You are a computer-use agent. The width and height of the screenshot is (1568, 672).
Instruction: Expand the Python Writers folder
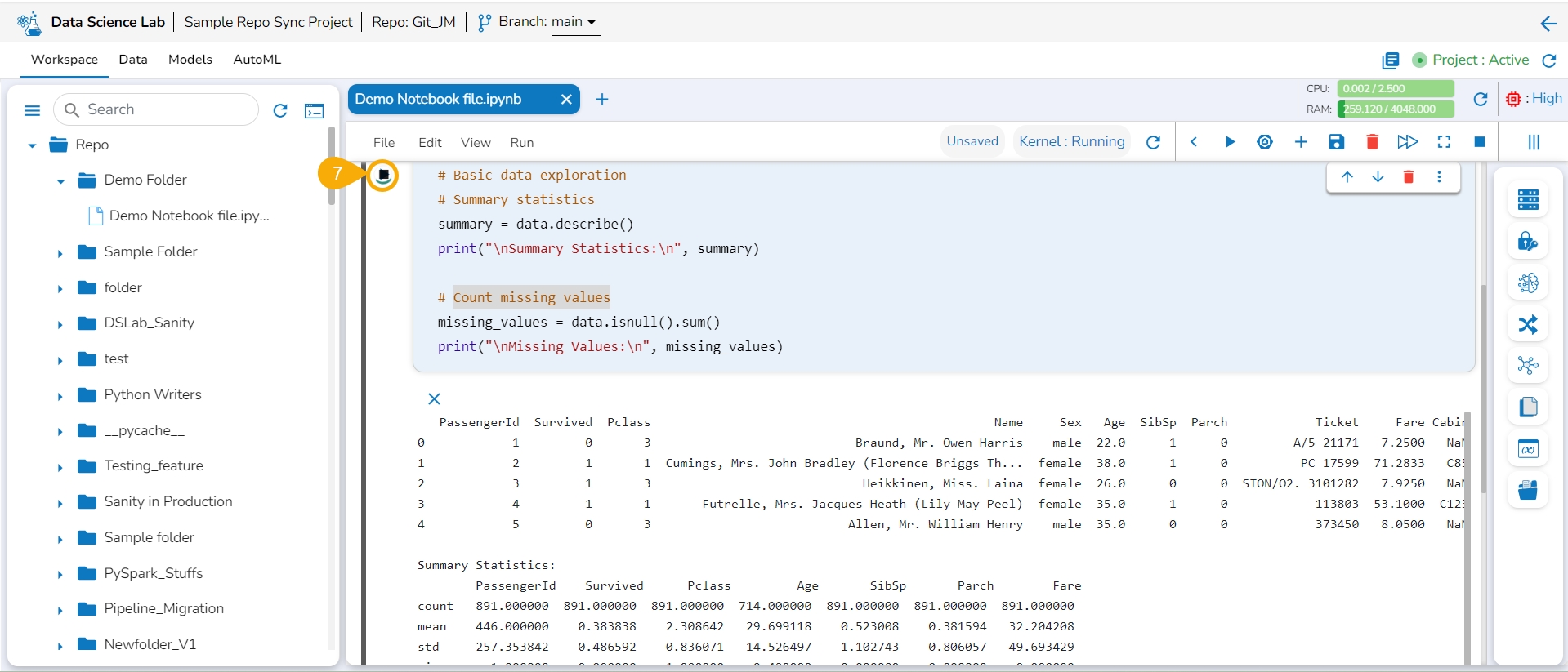[60, 396]
